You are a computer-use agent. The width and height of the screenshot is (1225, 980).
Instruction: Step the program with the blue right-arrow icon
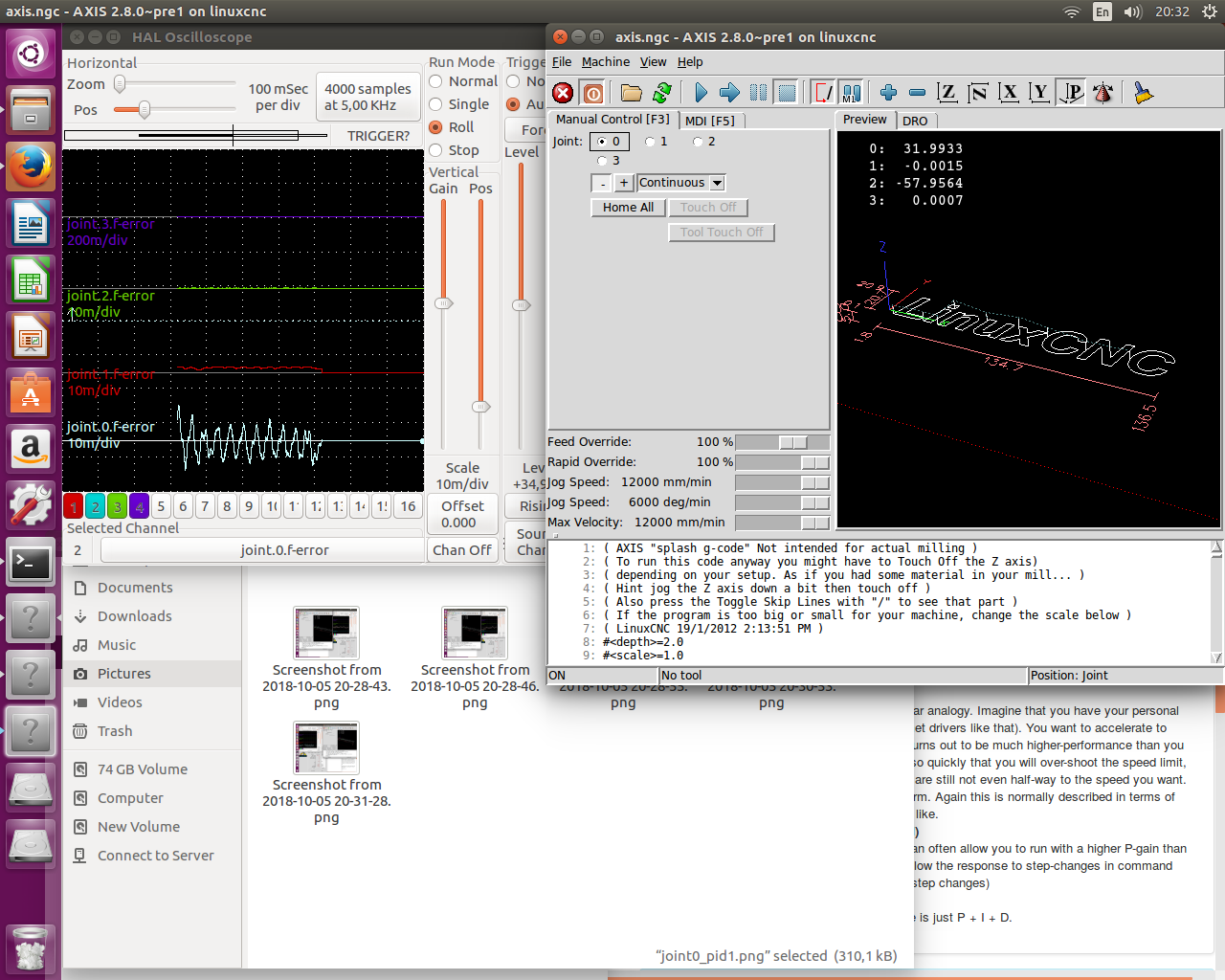[729, 93]
